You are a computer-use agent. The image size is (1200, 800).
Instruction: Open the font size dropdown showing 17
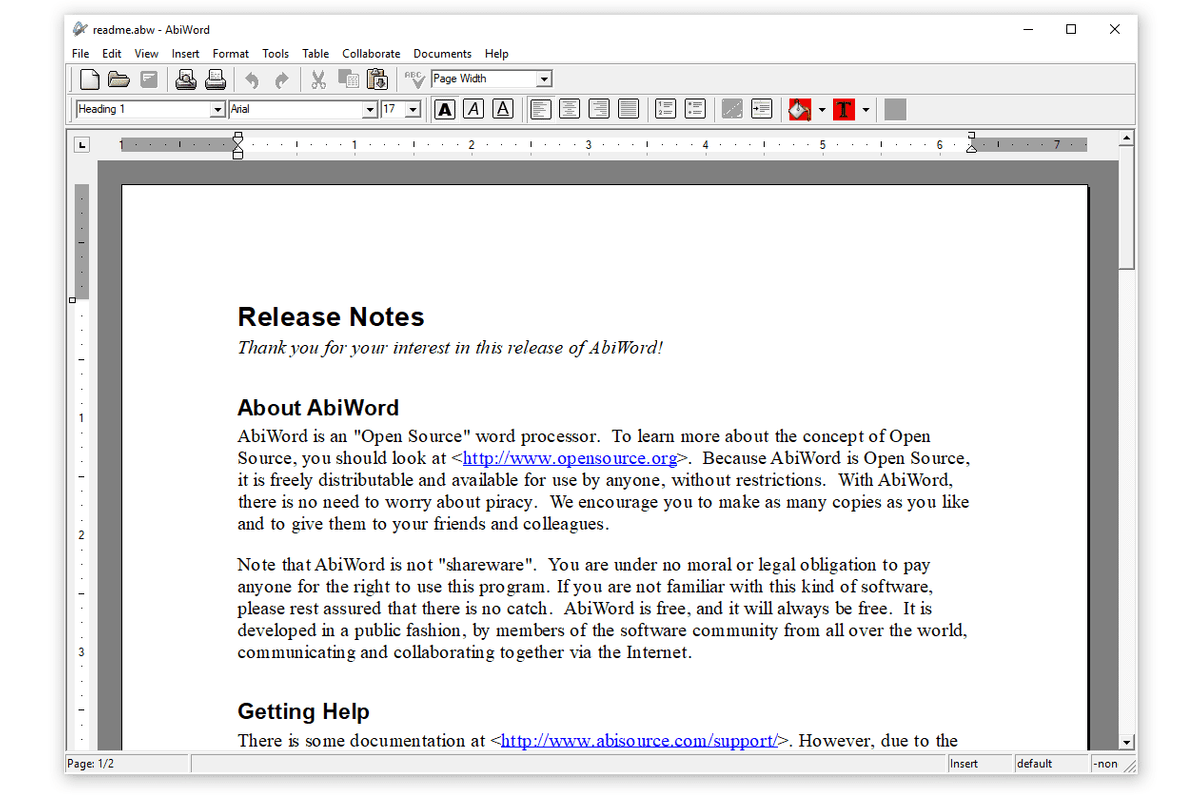point(411,109)
